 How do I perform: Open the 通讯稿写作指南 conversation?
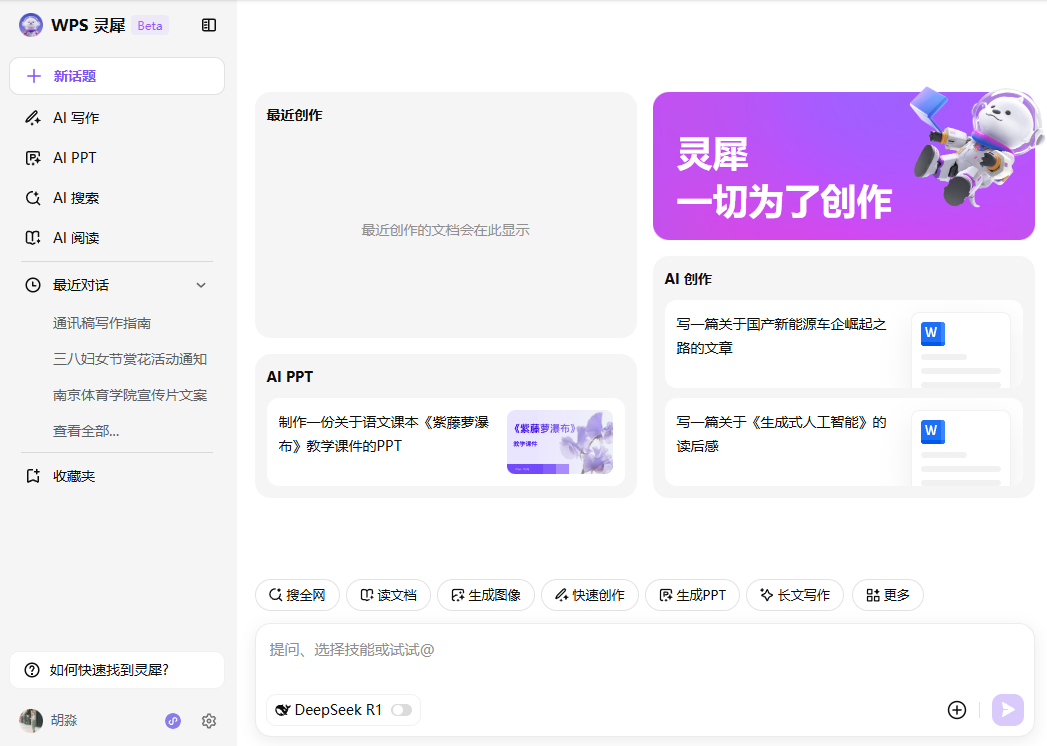point(102,323)
